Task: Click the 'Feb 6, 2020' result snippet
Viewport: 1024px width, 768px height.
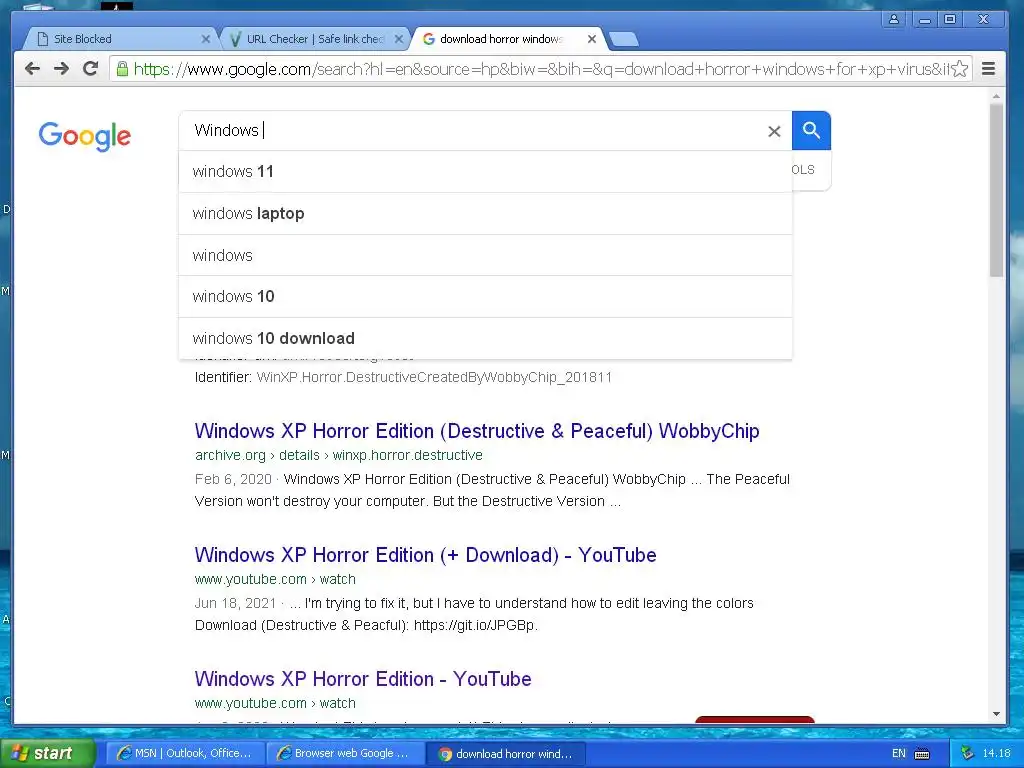Action: pos(492,490)
